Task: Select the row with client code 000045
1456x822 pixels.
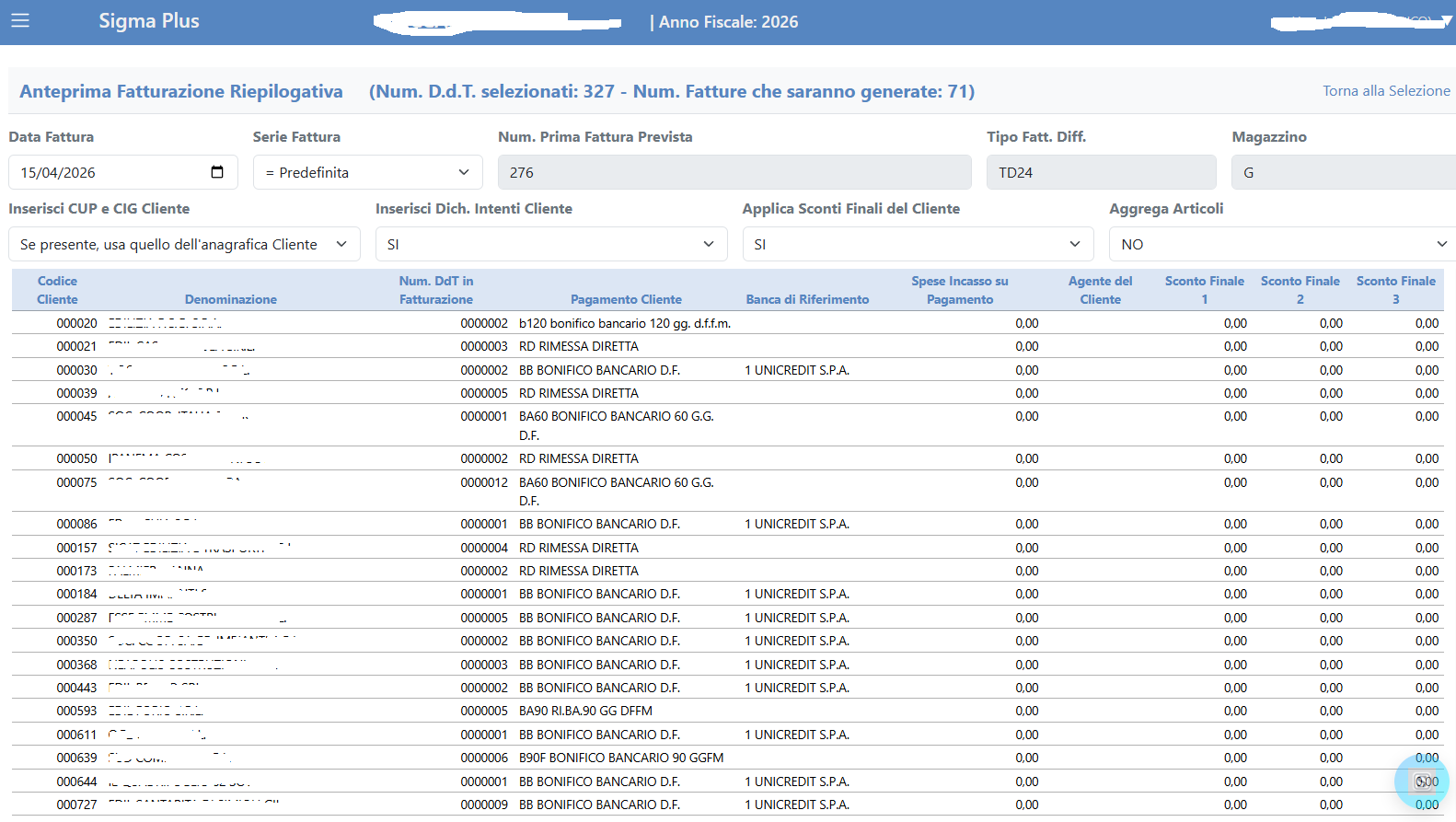Action: pyautogui.click(x=76, y=417)
